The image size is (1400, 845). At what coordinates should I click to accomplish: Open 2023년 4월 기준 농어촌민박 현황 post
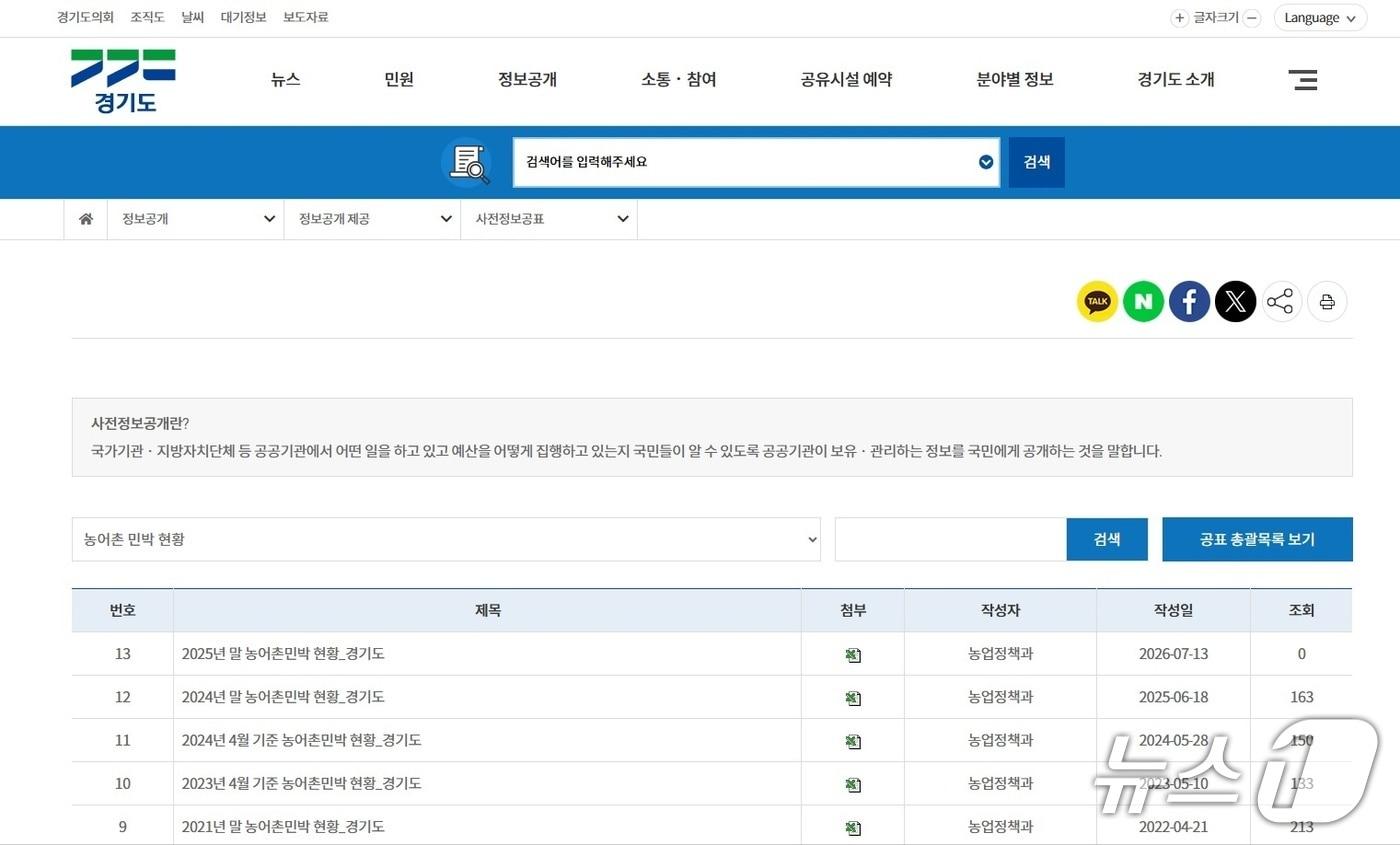301,783
